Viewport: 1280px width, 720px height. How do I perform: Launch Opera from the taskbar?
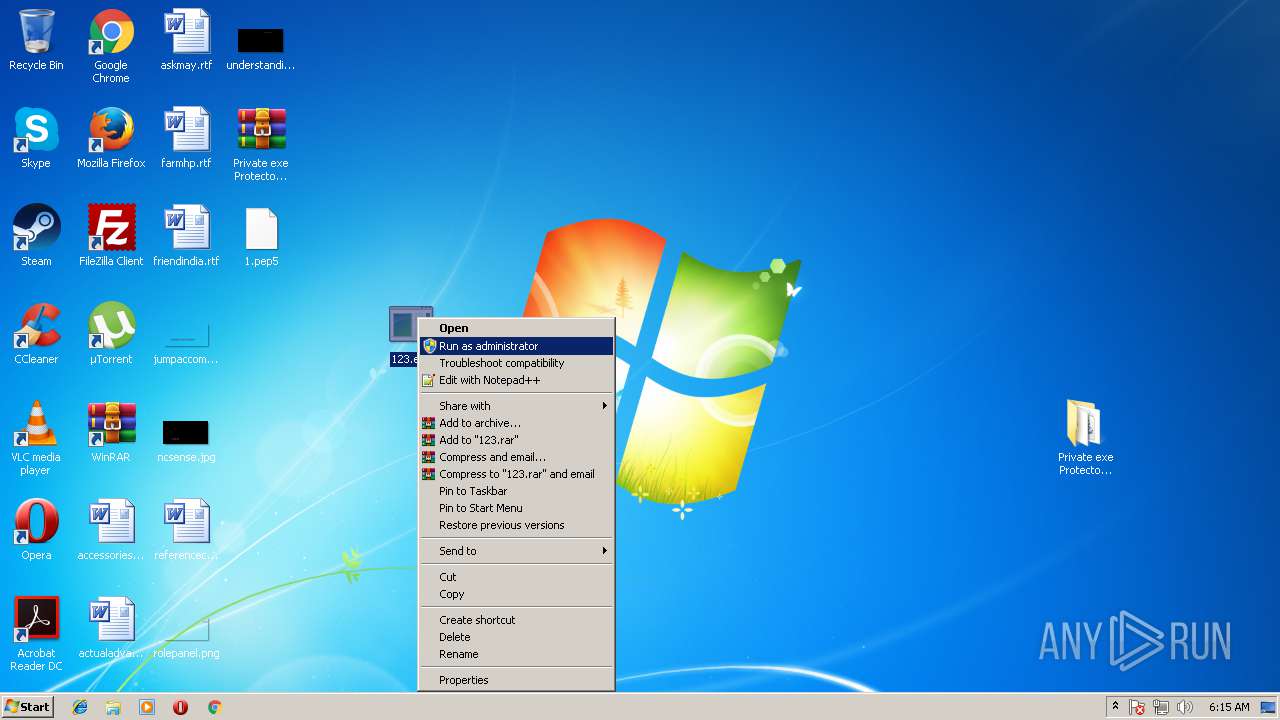click(x=181, y=707)
